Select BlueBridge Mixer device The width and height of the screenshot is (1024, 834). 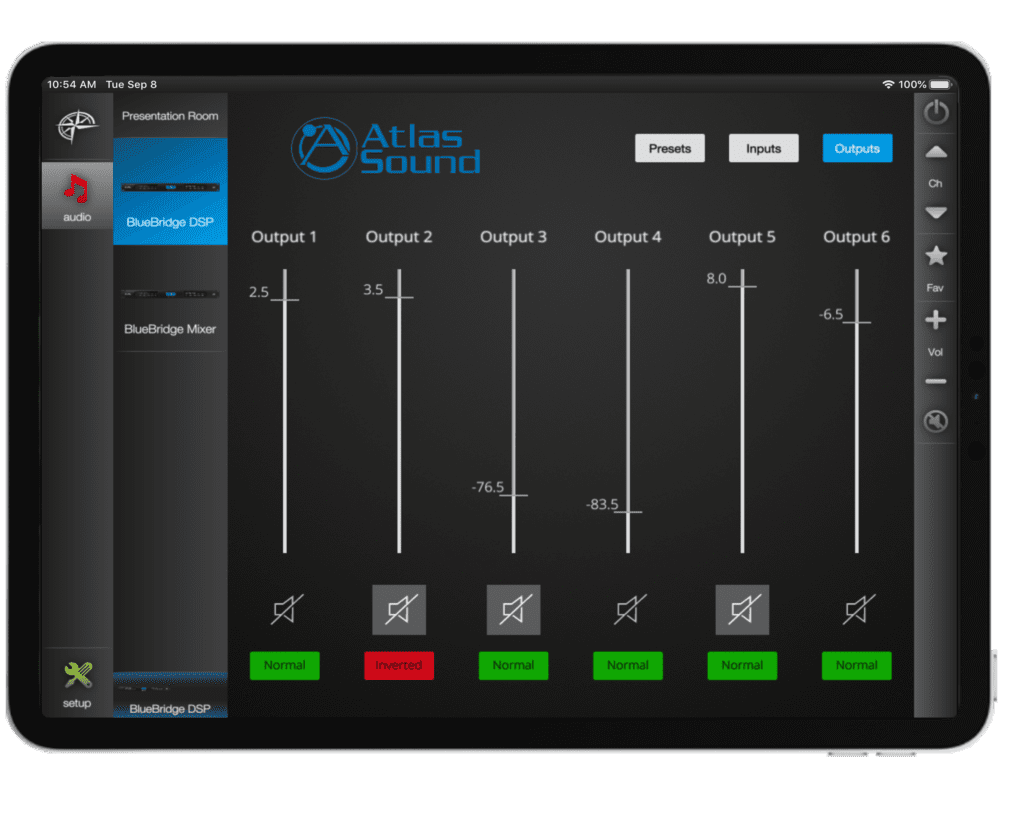coord(170,299)
